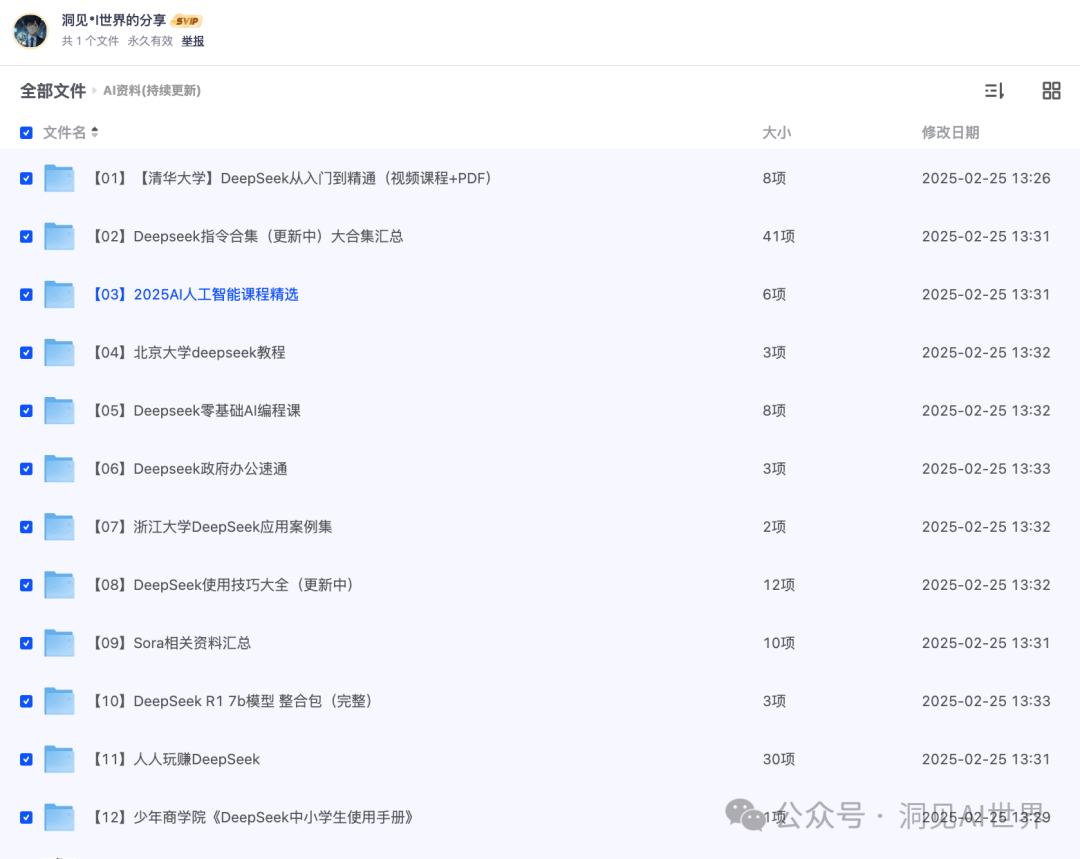
Task: Uncheck the 【04】北京大学deepseek教程 checkbox
Action: click(26, 353)
